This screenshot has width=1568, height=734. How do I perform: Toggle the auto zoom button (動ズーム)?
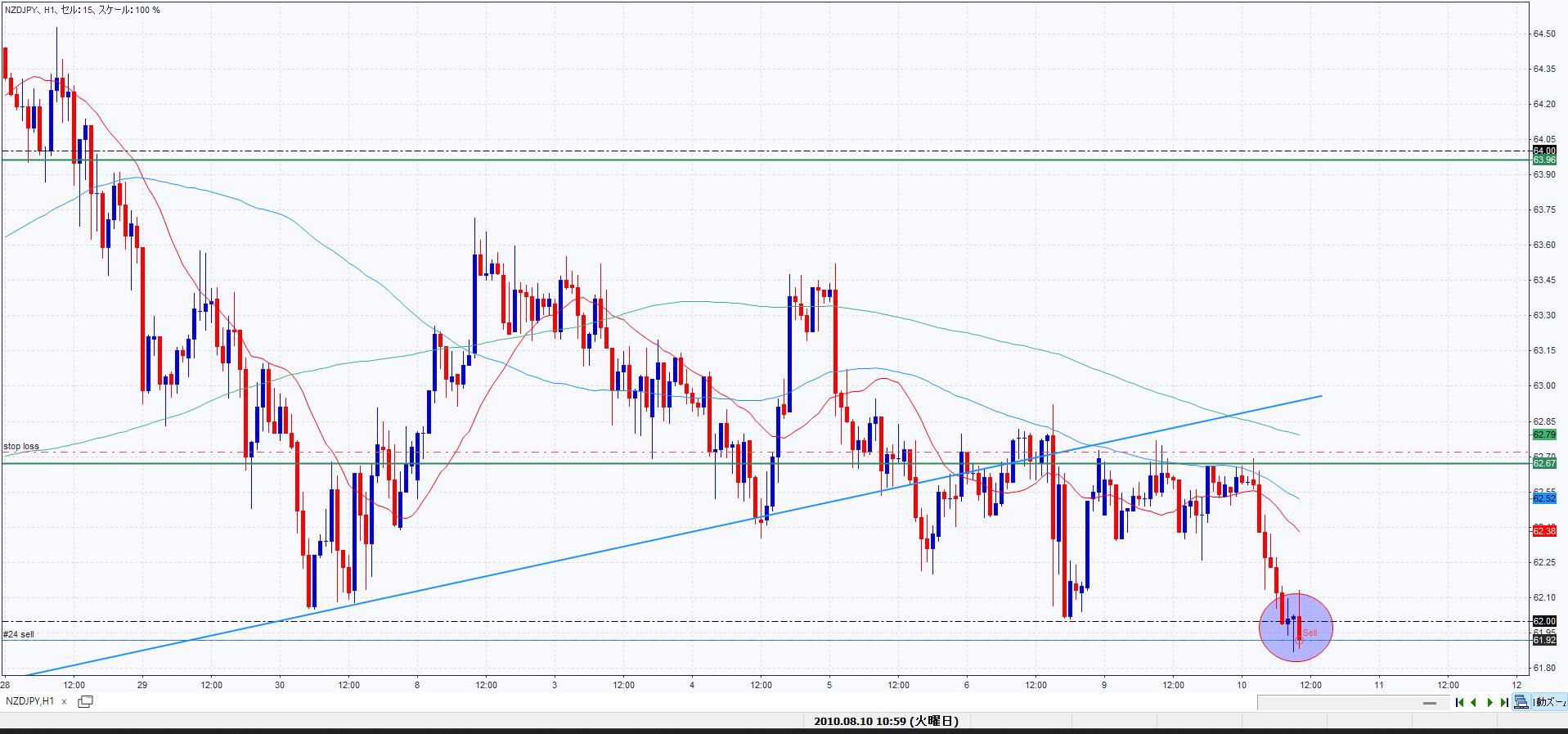coord(1549,702)
